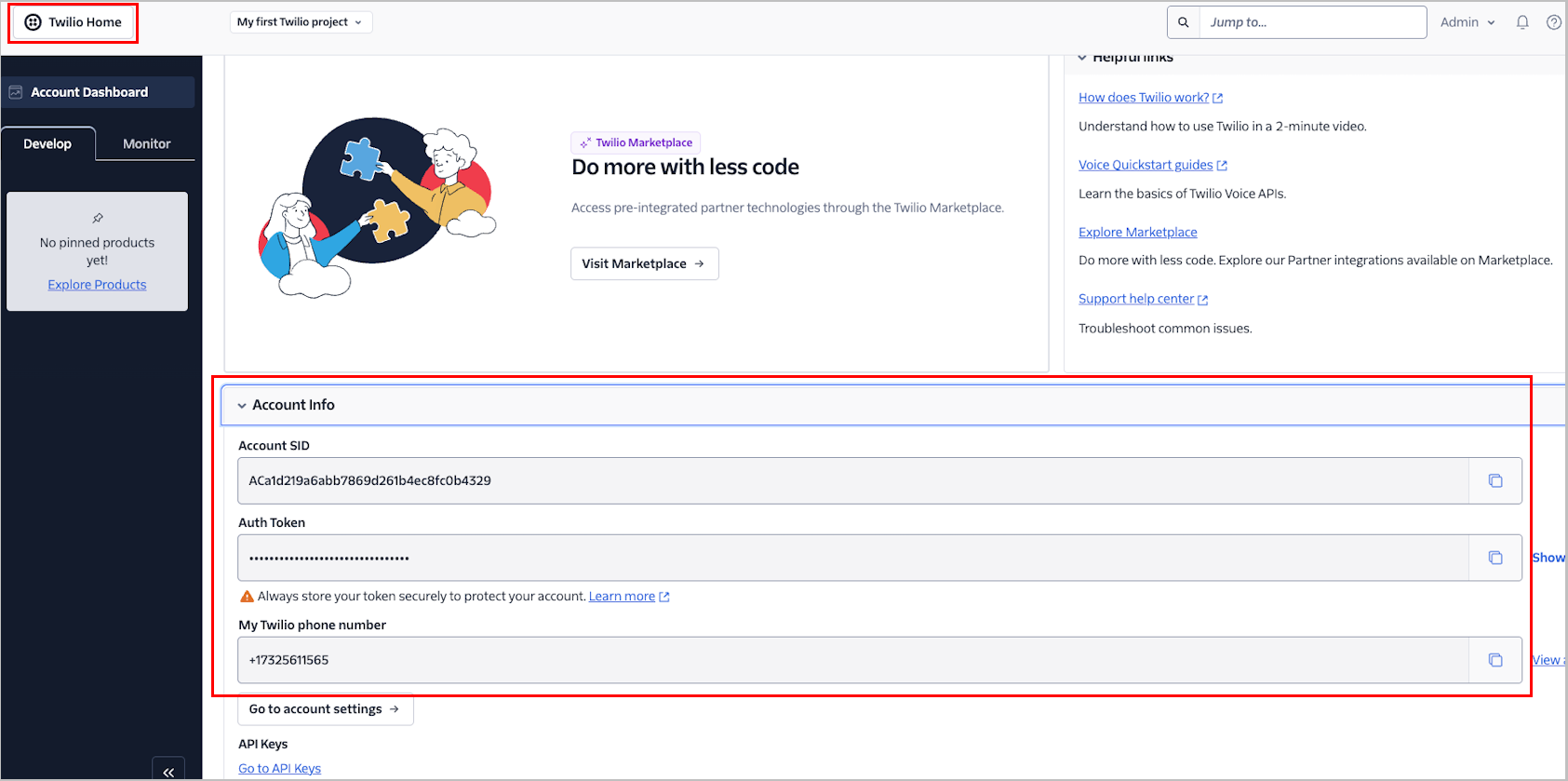Viewport: 1568px width, 781px height.
Task: Open the notifications bell
Action: 1522,22
